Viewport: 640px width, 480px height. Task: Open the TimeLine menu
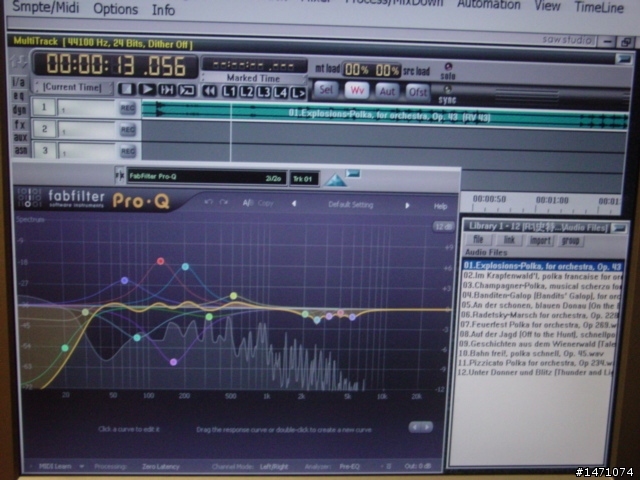pos(599,7)
